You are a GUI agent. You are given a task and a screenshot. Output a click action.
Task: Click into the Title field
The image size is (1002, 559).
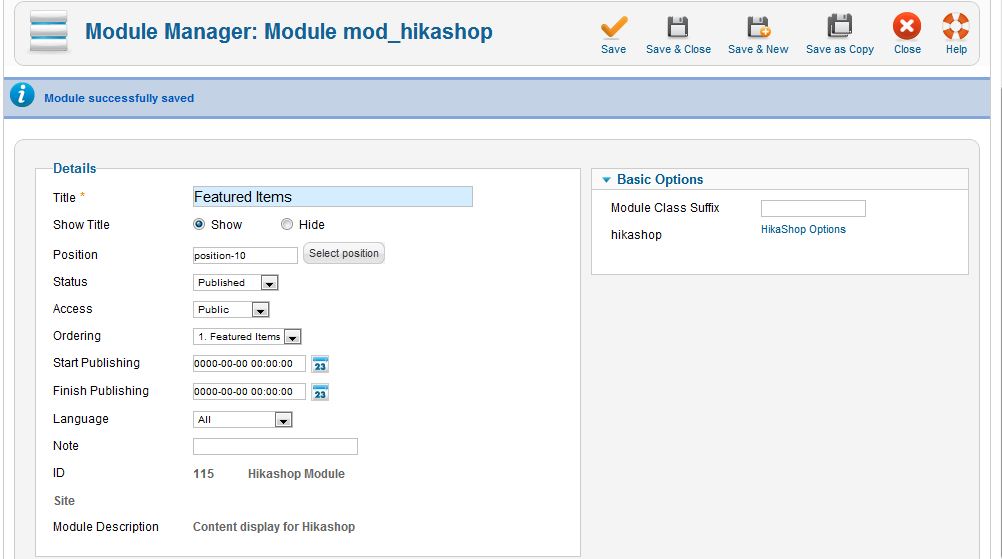point(333,197)
